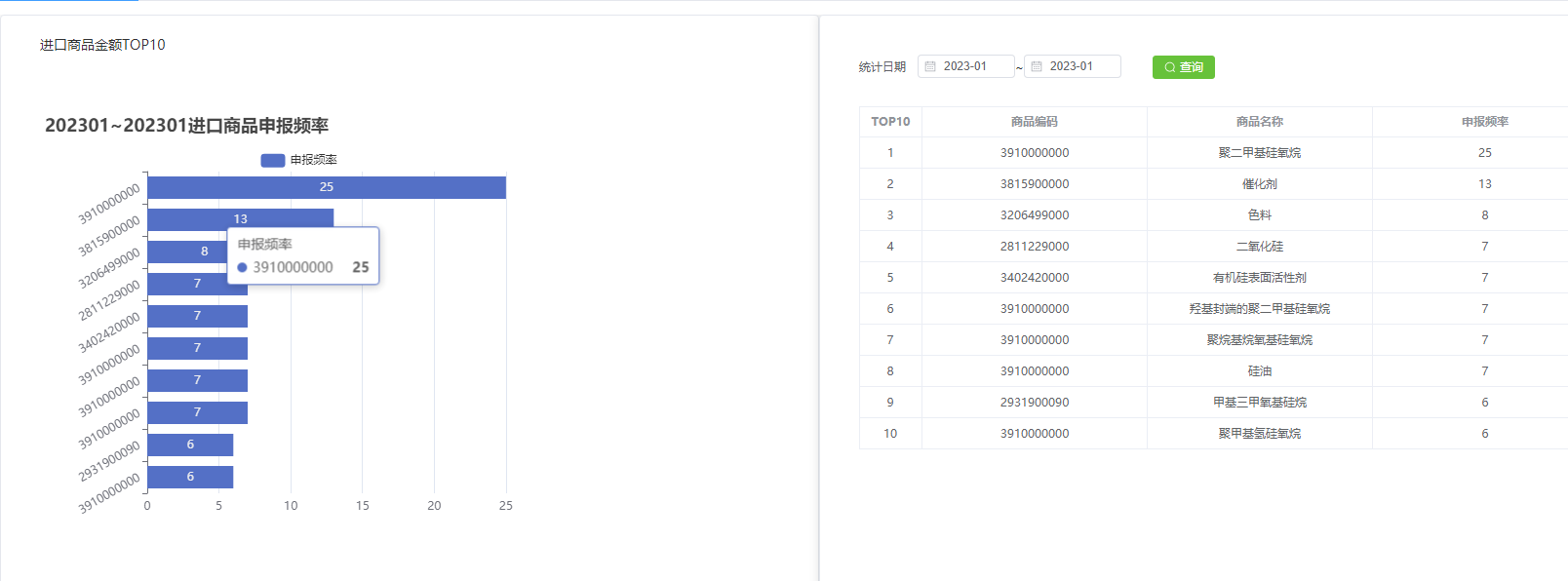Click the 商品编码 column header

1035,122
